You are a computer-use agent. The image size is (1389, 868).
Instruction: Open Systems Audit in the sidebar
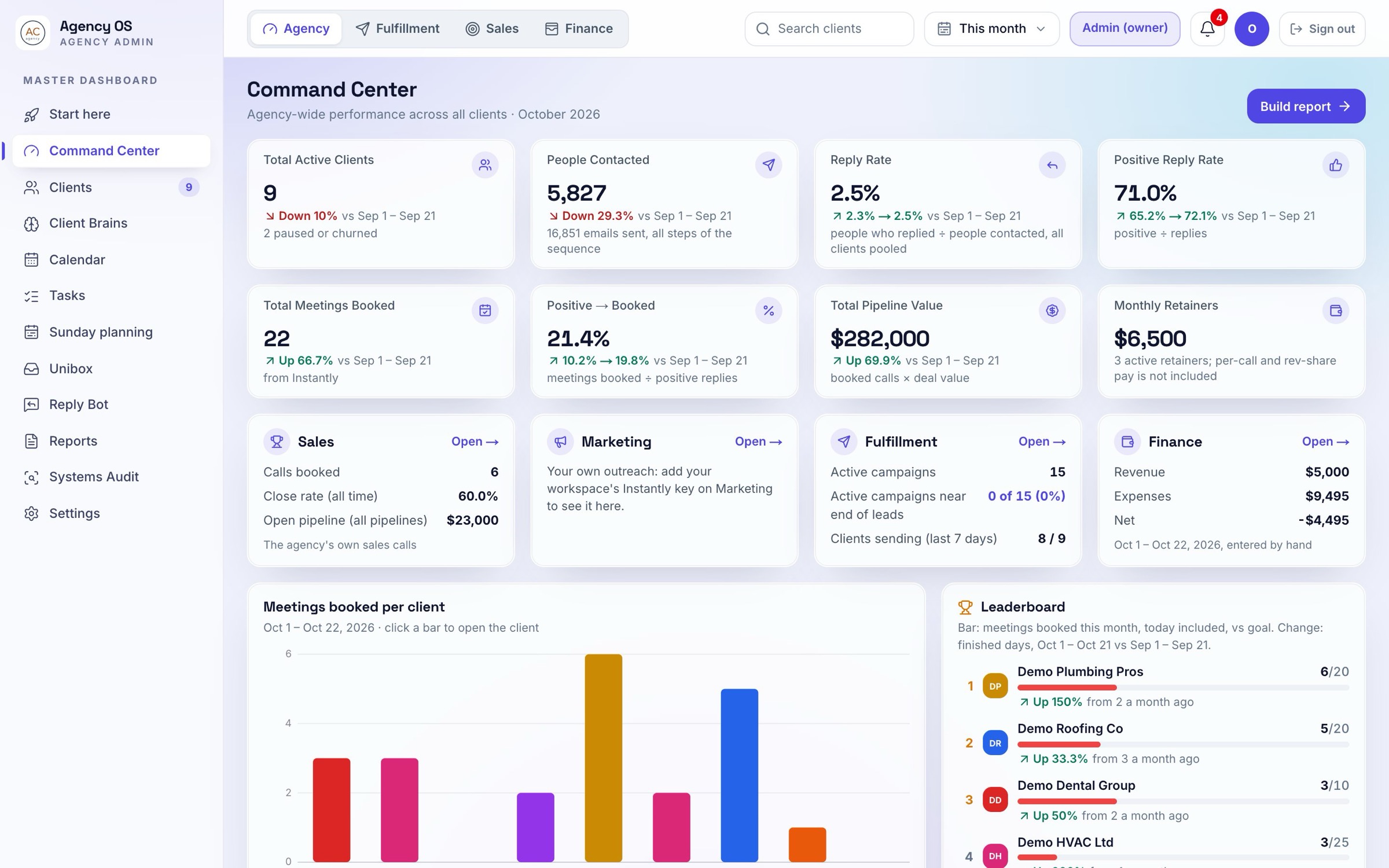pos(111,477)
